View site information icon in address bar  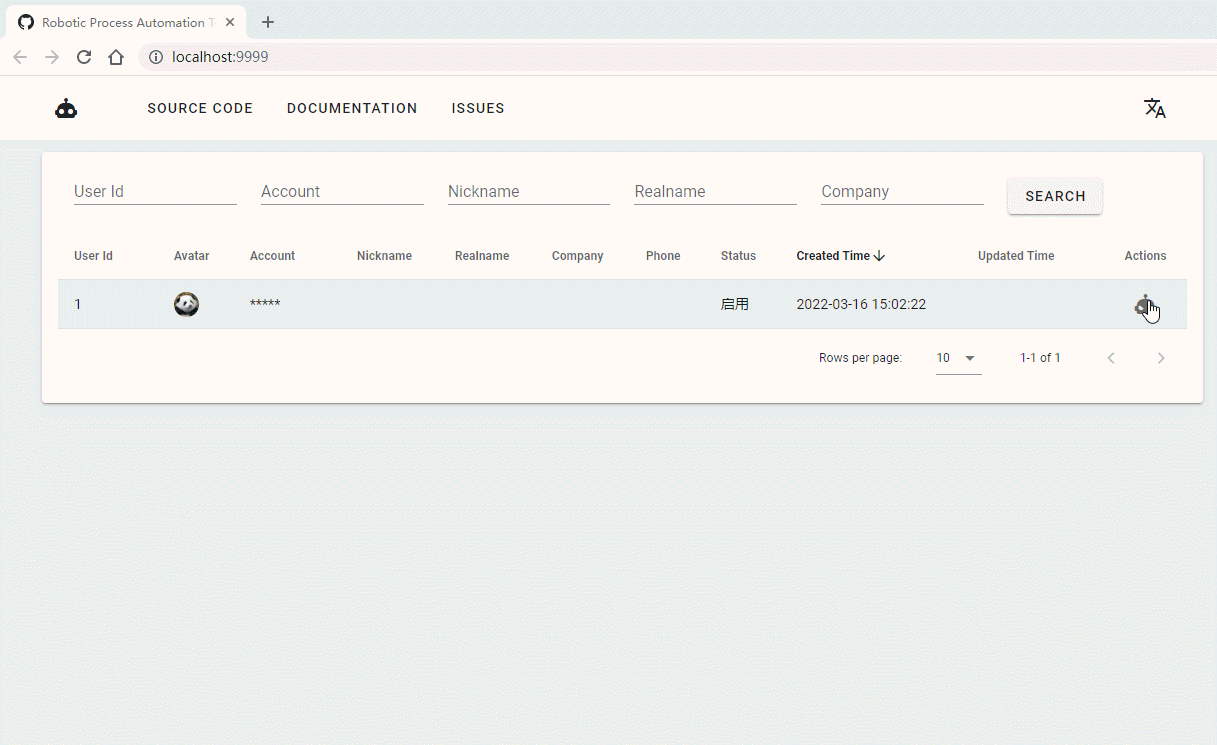point(156,57)
